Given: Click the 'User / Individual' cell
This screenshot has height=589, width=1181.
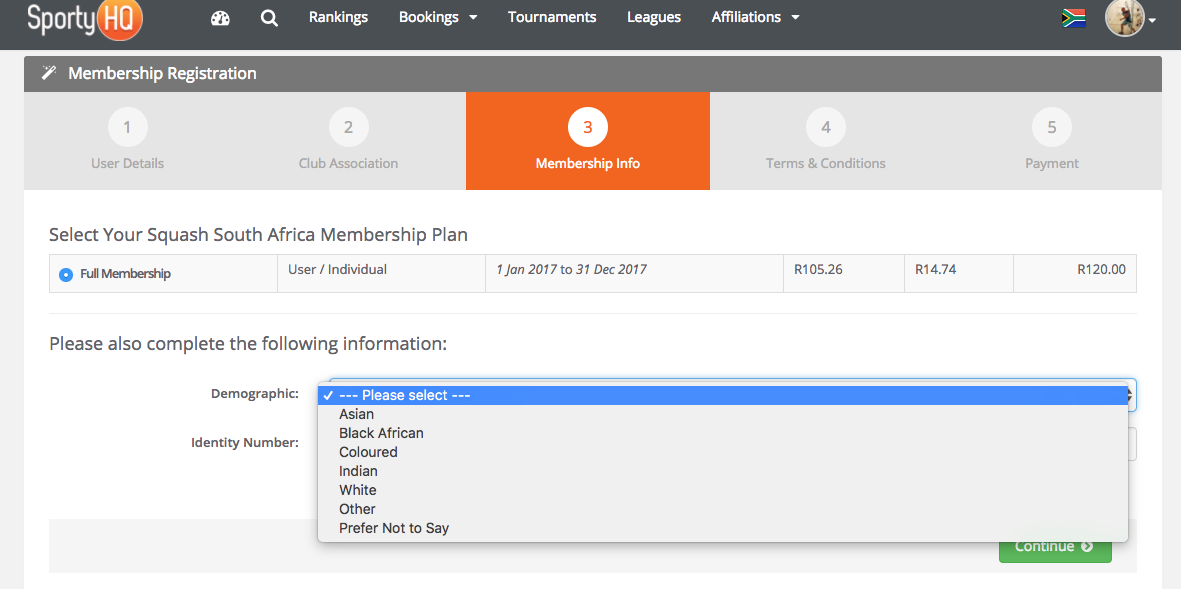Looking at the screenshot, I should pyautogui.click(x=382, y=273).
